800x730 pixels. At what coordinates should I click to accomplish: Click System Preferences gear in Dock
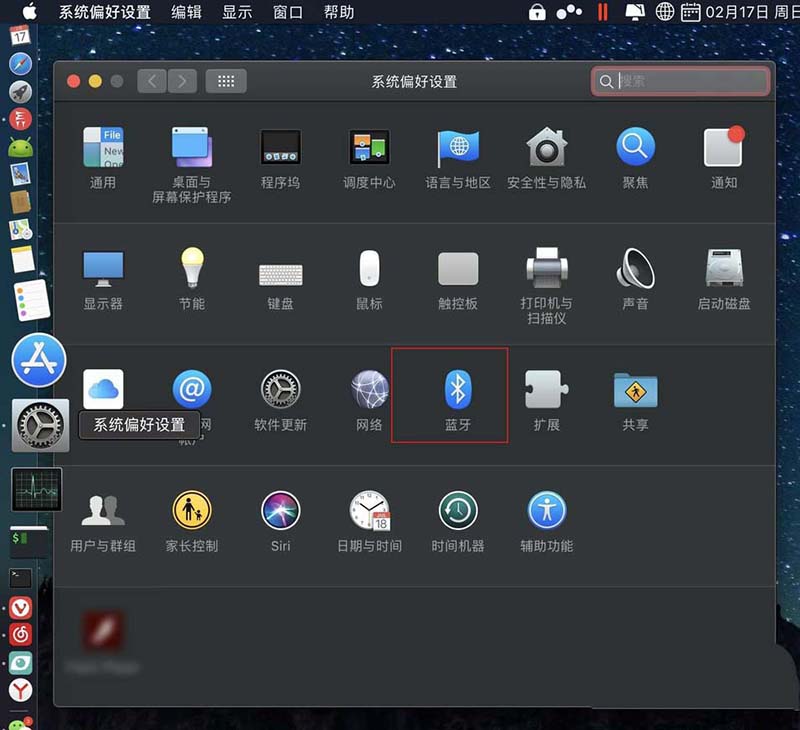[40, 425]
